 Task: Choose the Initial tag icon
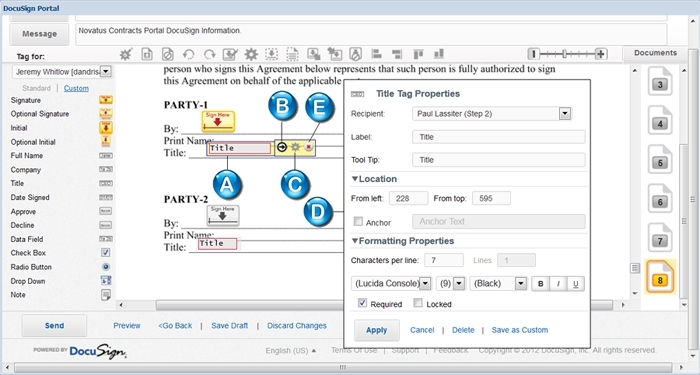tap(106, 128)
